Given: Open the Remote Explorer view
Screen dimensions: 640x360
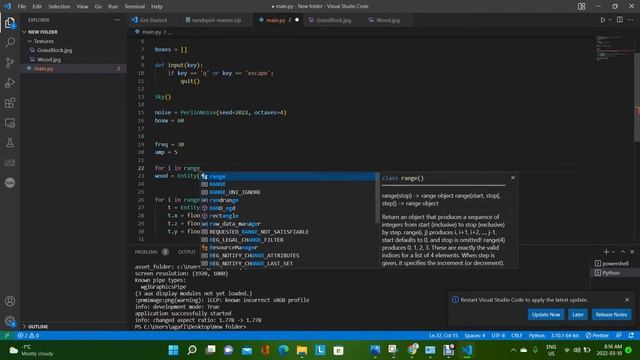Looking at the screenshot, I should click(x=10, y=122).
